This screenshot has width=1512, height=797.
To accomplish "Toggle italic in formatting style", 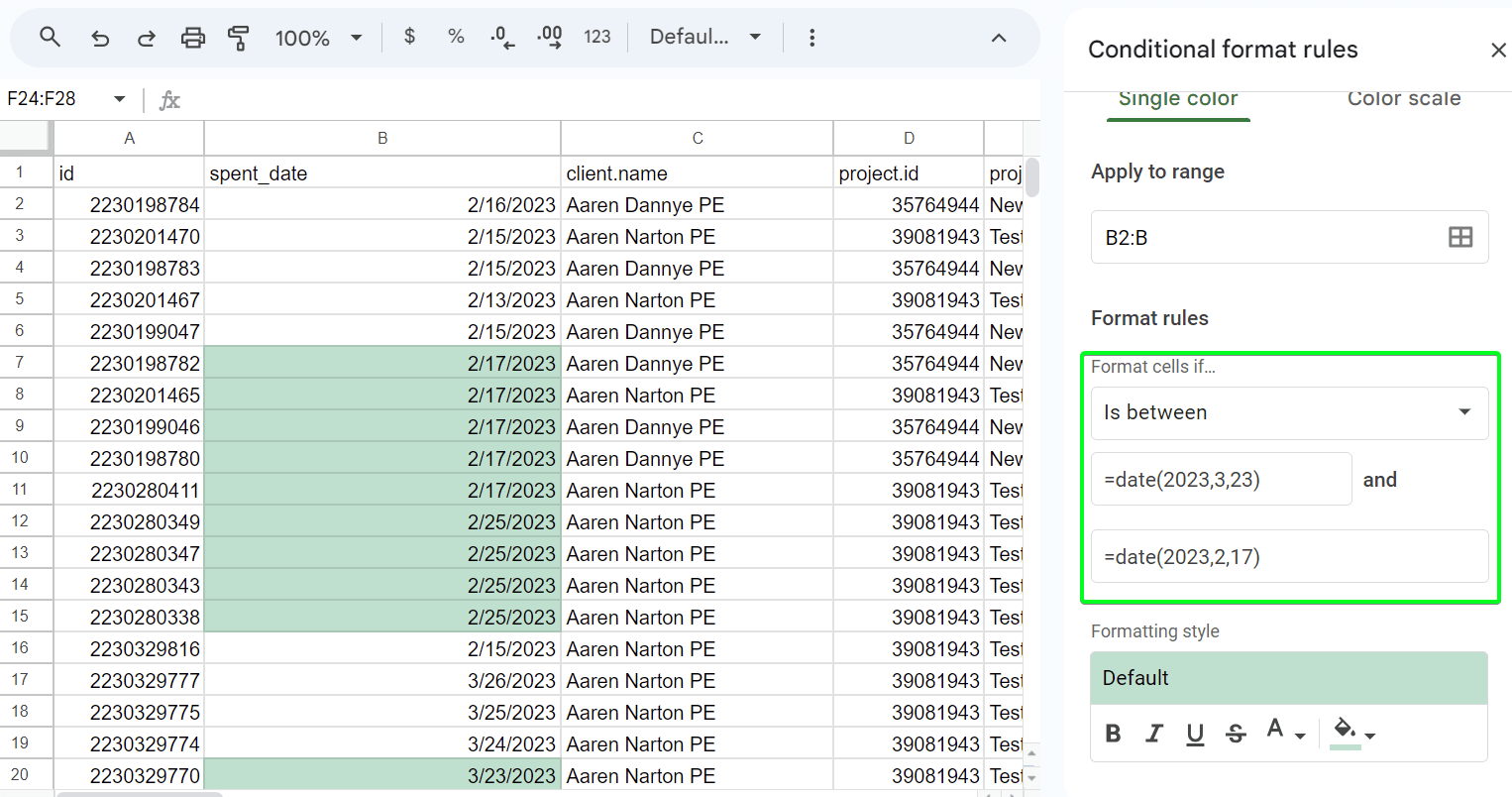I will [x=1154, y=734].
